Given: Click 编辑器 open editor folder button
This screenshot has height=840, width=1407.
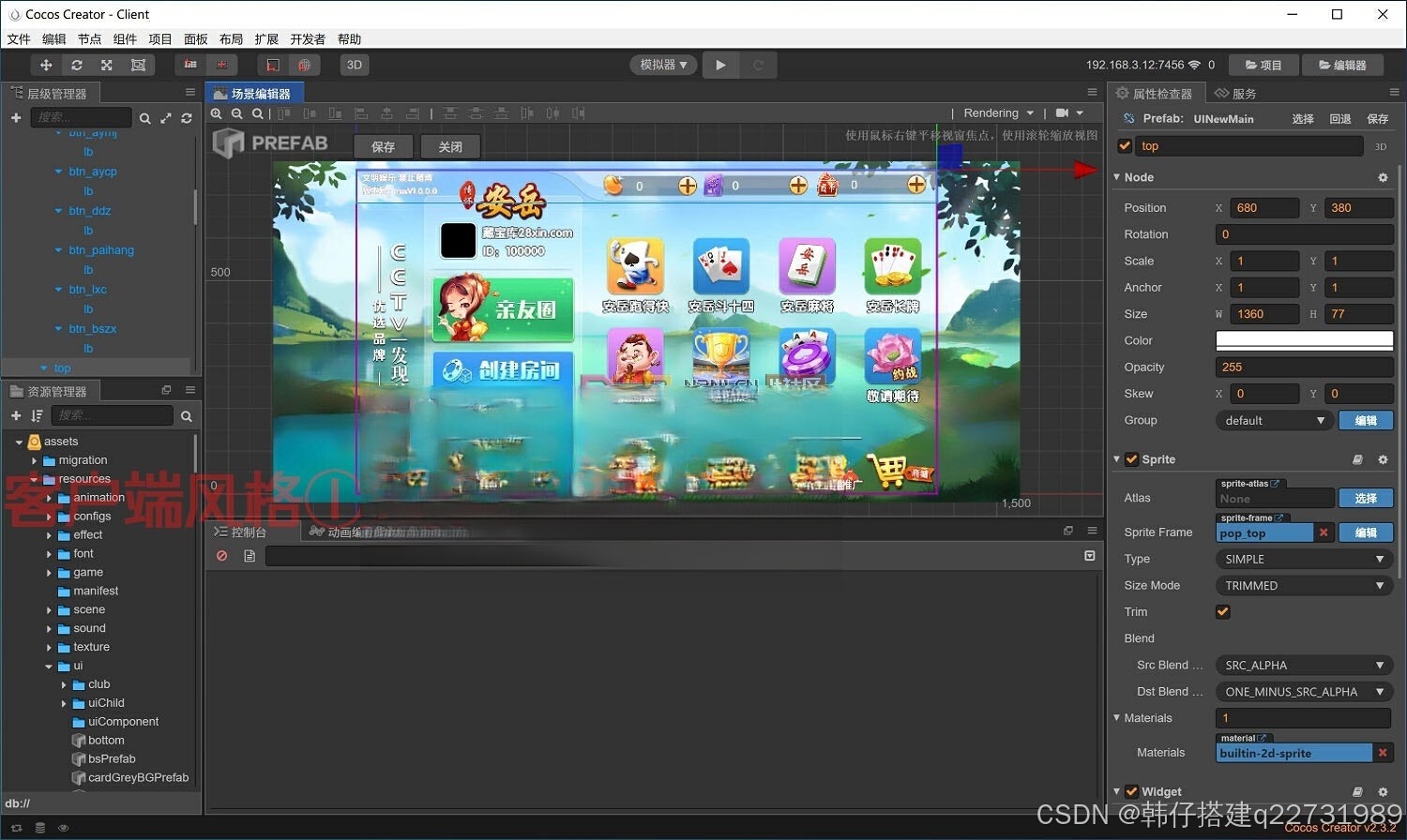Looking at the screenshot, I should pos(1342,65).
